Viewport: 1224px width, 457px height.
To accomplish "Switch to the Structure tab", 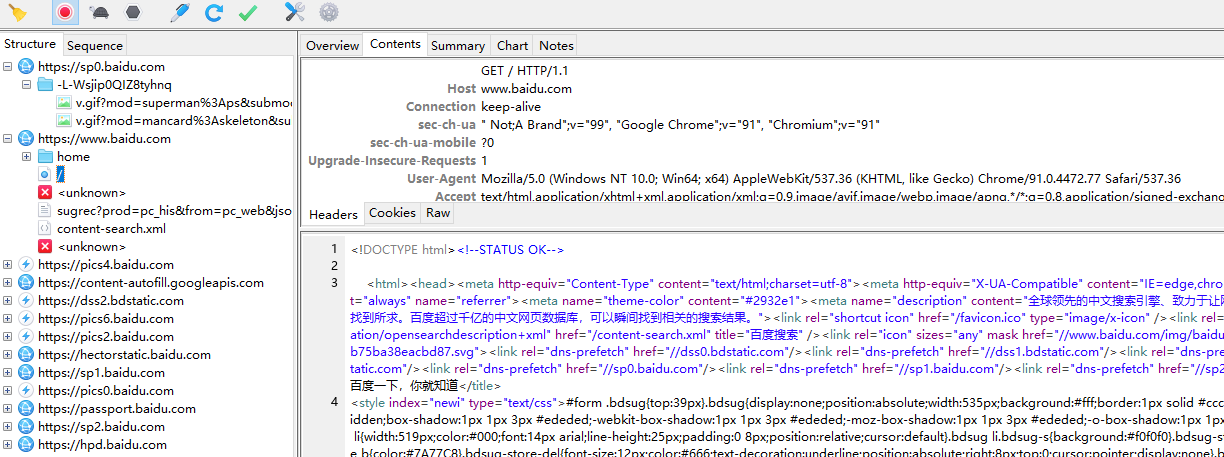I will point(30,44).
